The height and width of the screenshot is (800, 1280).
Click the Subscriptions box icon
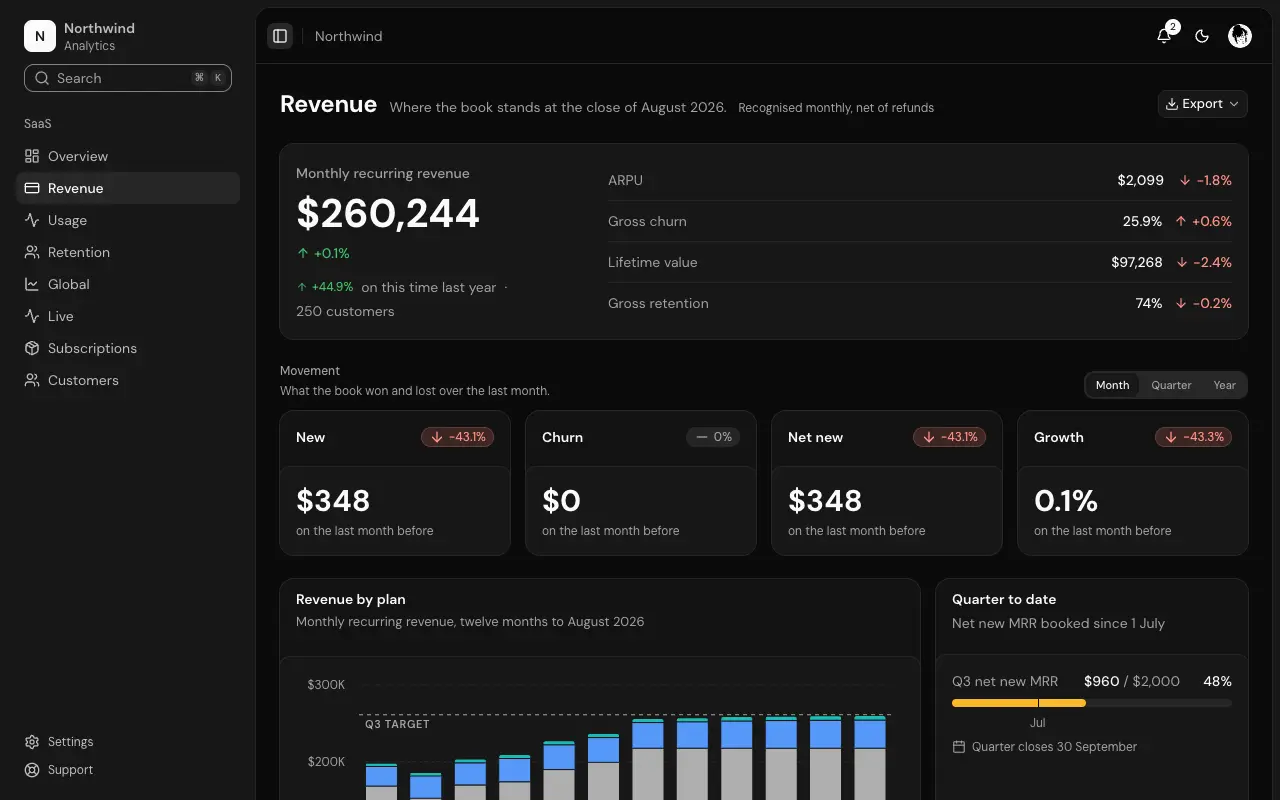pyautogui.click(x=32, y=348)
